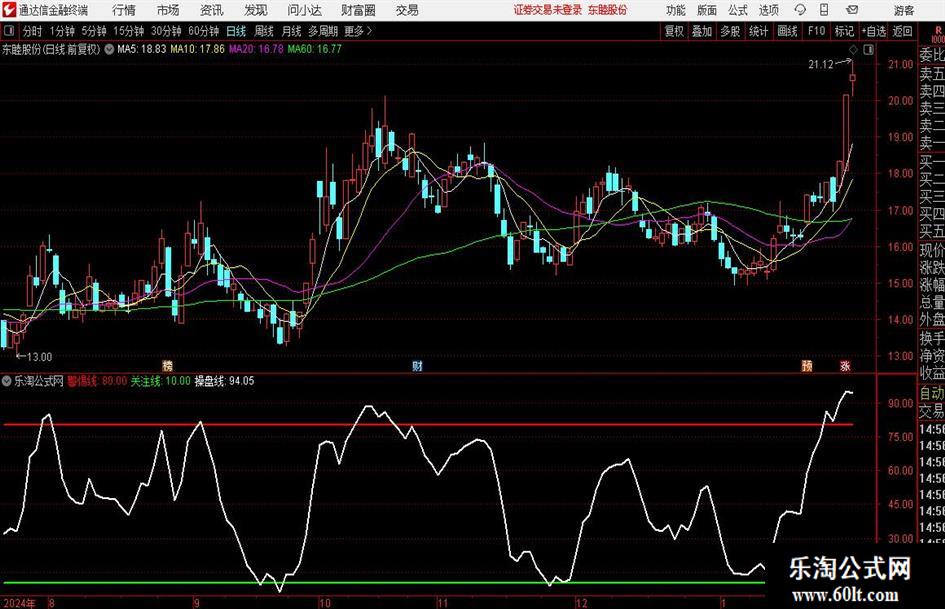Screen dimensions: 945x609
Task: Open the 交易 menu
Action: [x=407, y=10]
